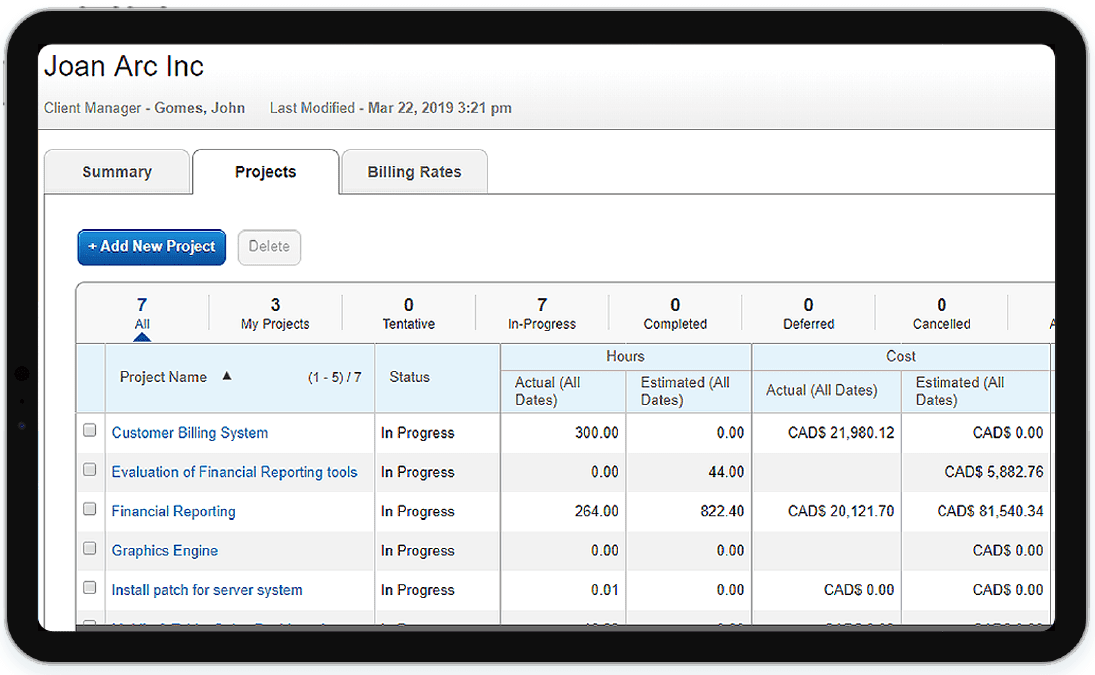This screenshot has width=1095, height=675.
Task: Open the Graphics Engine project
Action: coord(165,551)
